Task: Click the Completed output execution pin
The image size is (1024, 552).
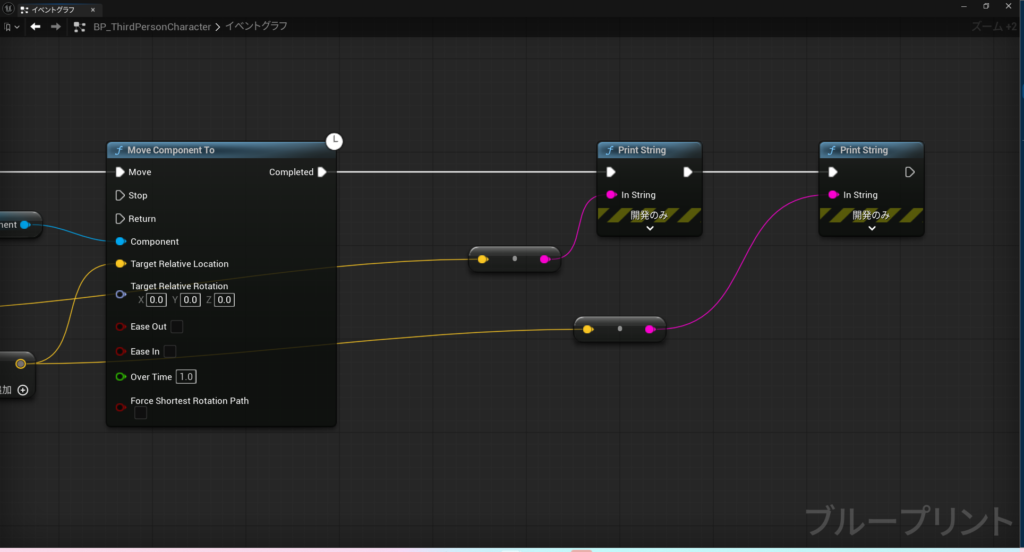Action: click(322, 172)
